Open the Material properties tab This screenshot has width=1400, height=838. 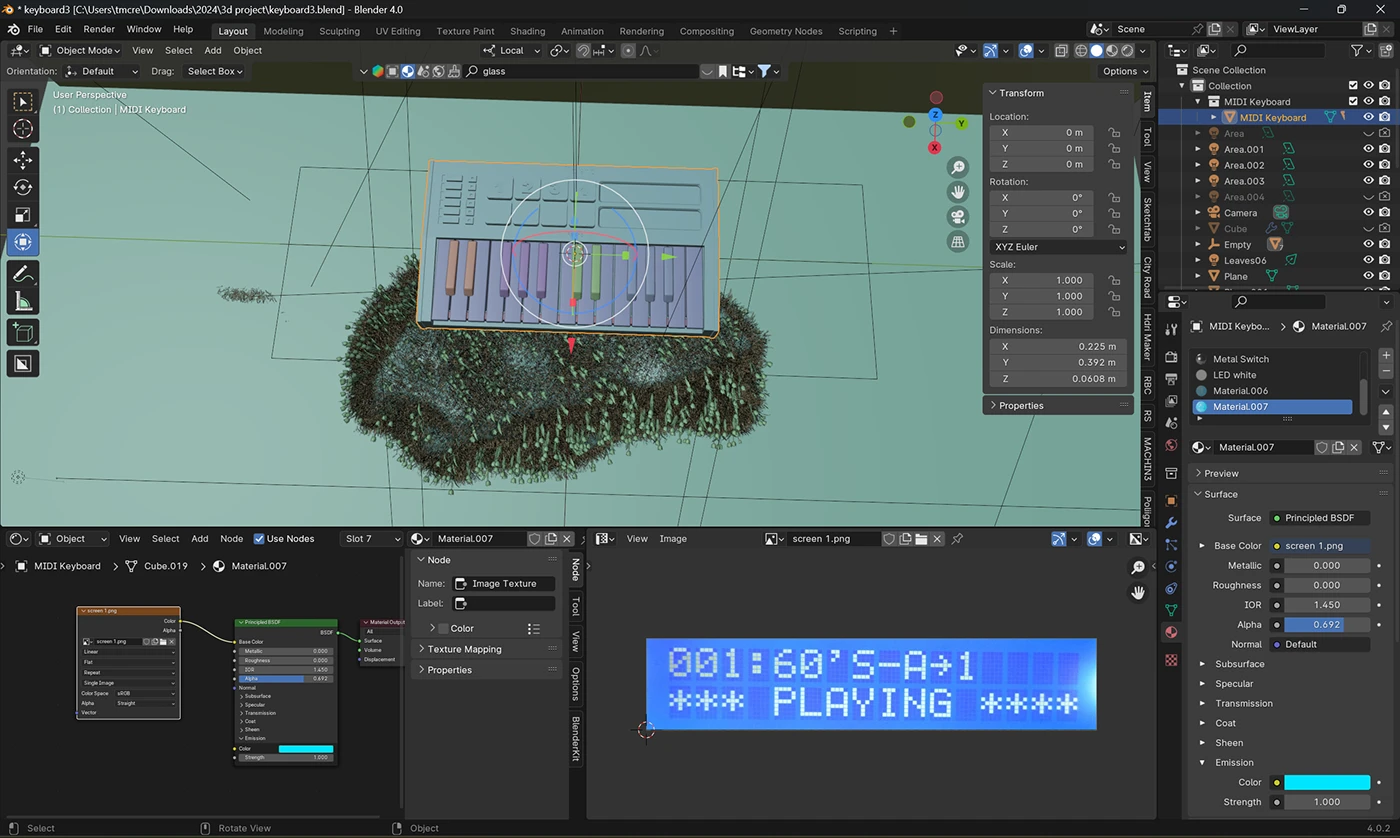1172,632
